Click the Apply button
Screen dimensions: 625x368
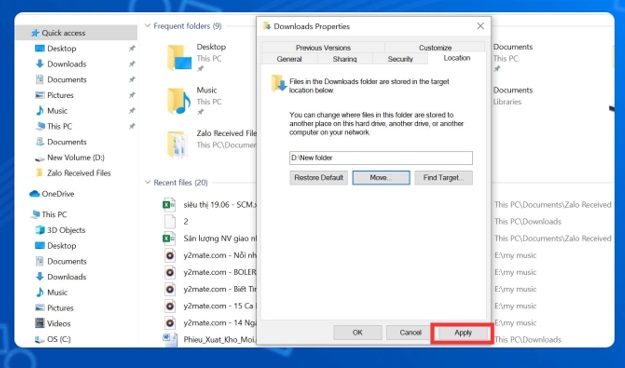pyautogui.click(x=463, y=333)
